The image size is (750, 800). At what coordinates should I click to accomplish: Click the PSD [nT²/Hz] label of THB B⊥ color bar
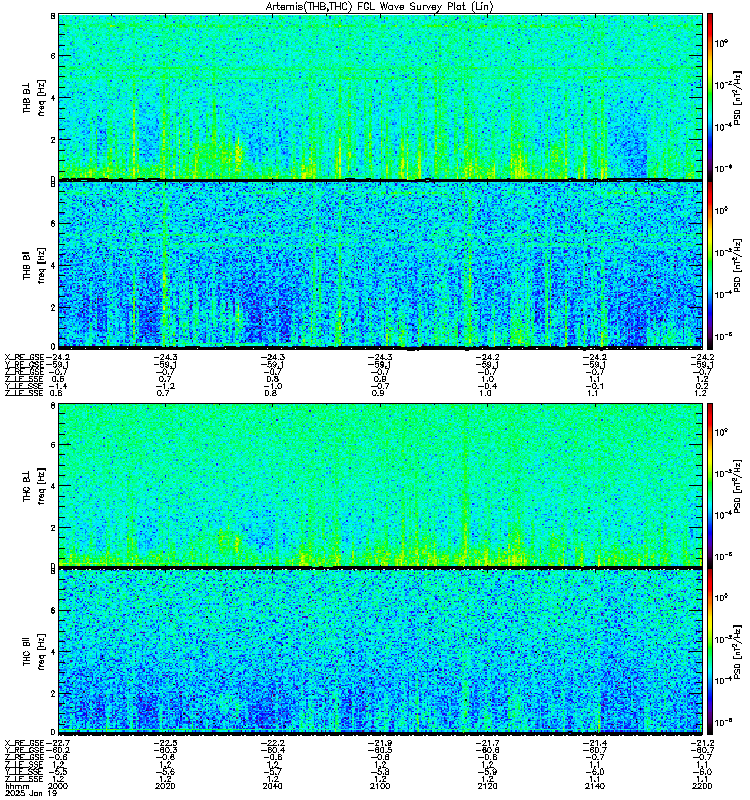pos(738,97)
